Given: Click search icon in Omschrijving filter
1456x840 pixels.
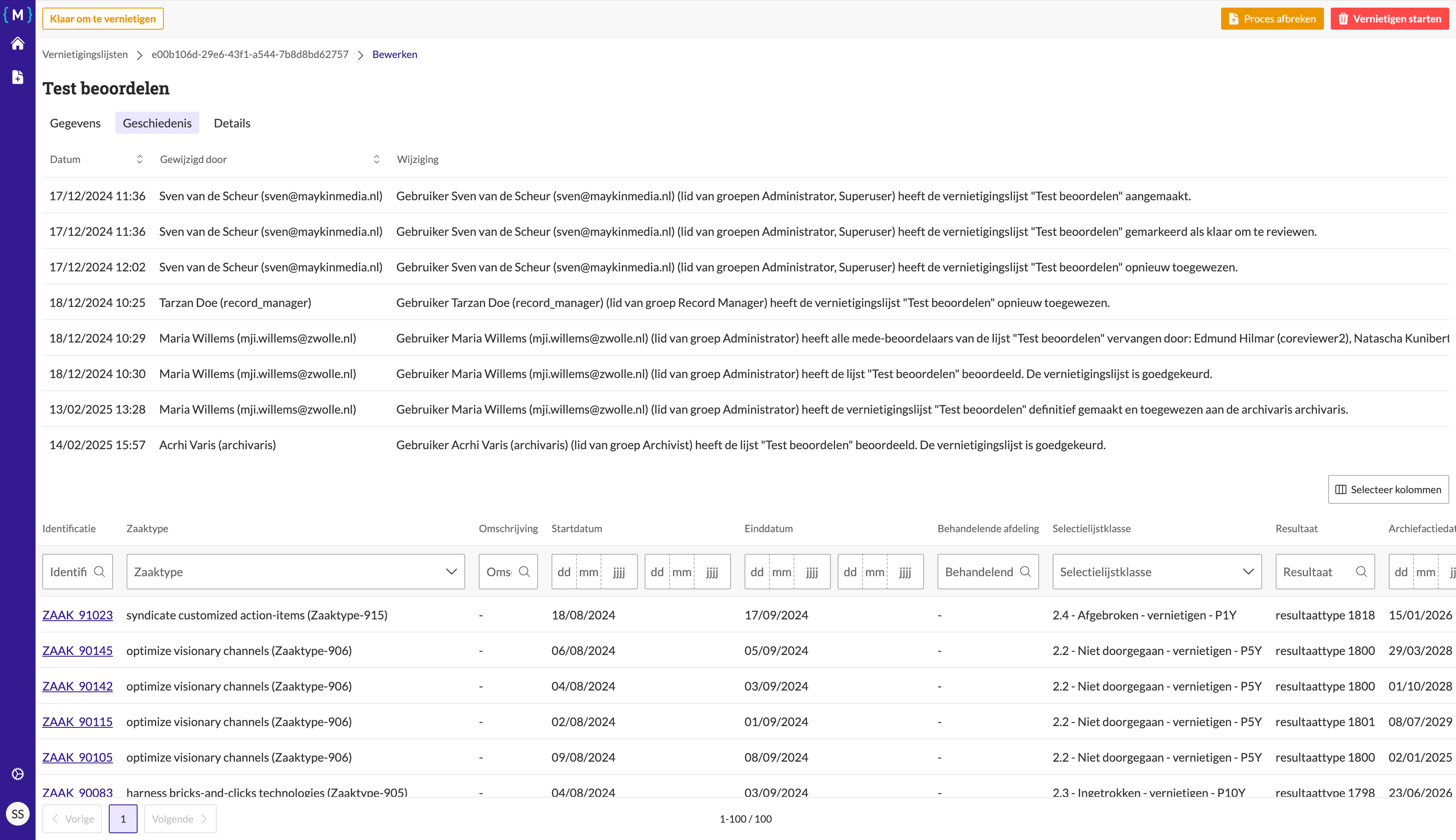Looking at the screenshot, I should click(524, 571).
